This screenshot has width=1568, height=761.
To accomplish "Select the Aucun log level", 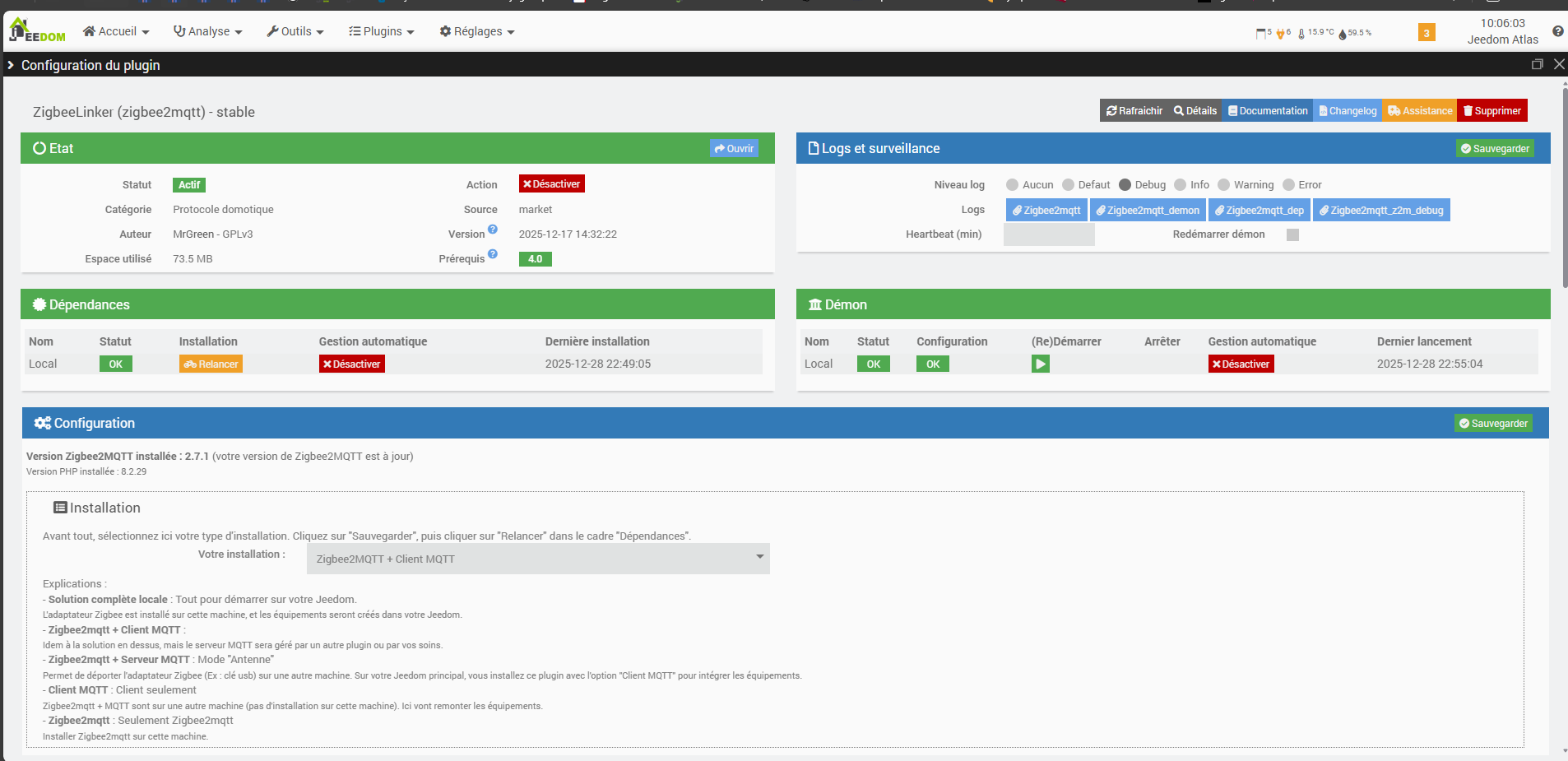I will coord(1012,185).
